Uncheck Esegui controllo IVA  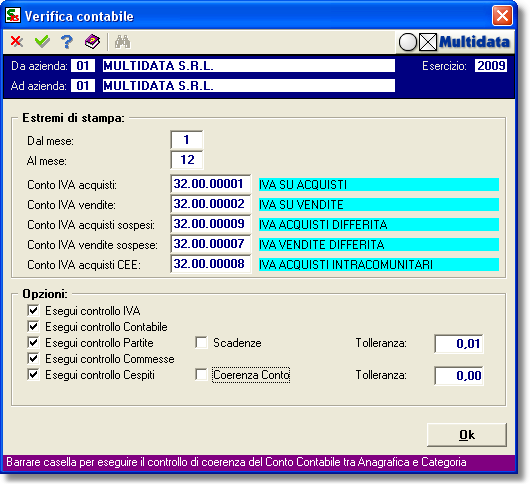pos(33,310)
